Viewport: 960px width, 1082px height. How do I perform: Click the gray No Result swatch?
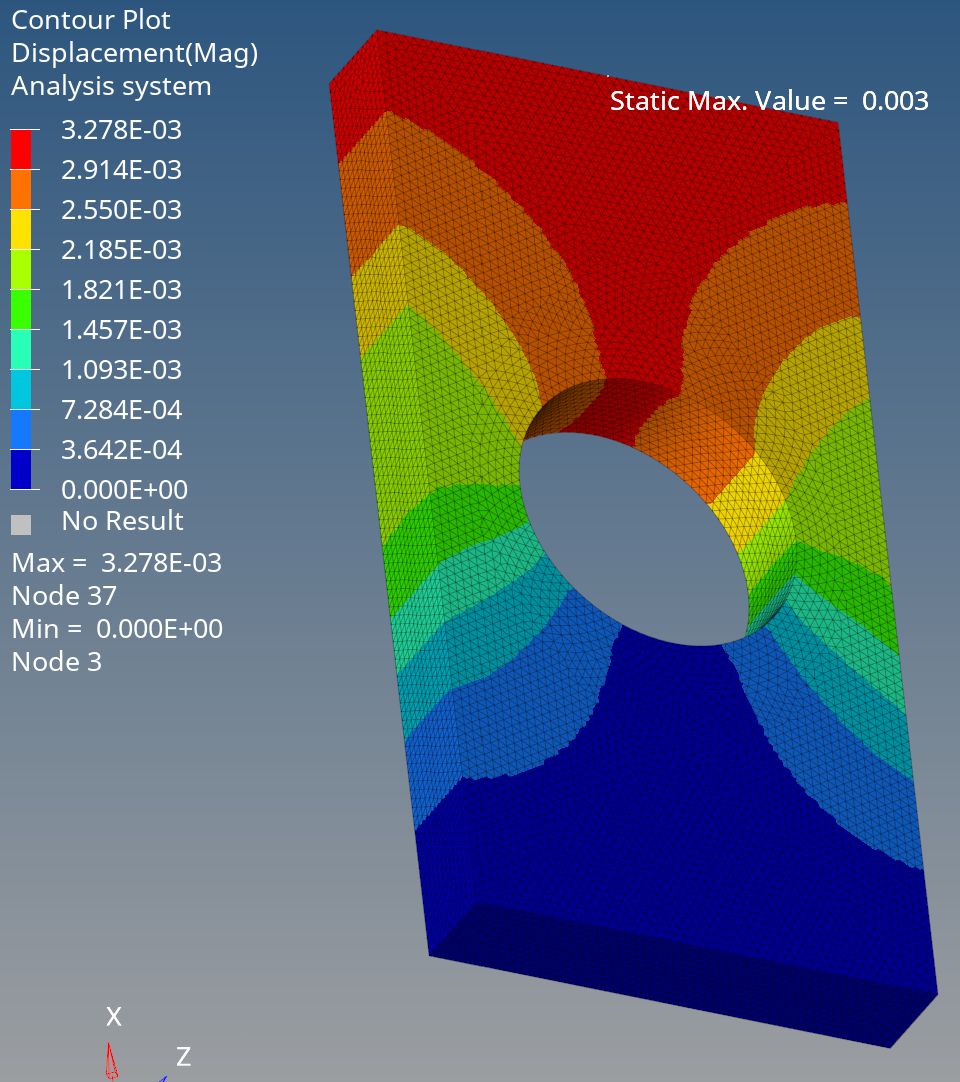point(21,525)
